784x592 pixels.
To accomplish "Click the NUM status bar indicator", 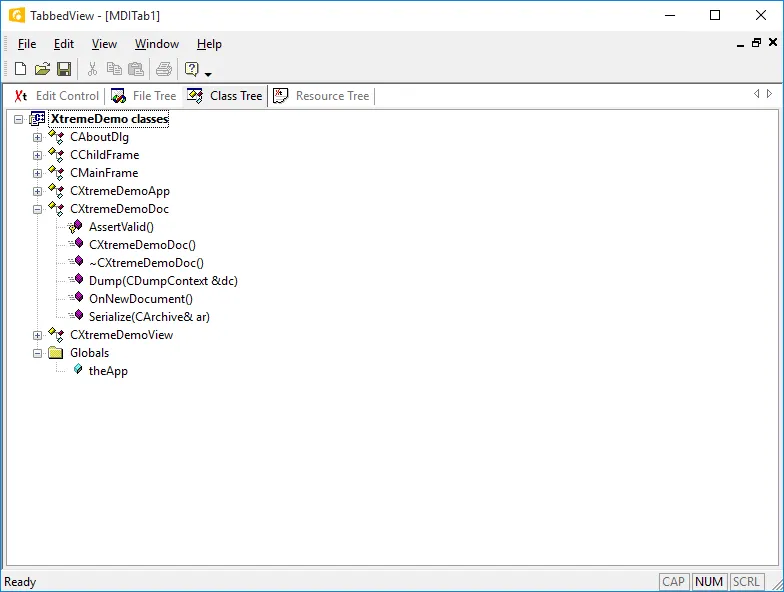I will click(709, 582).
